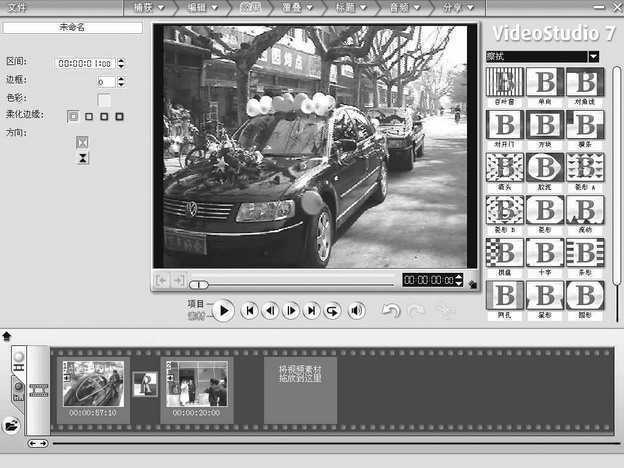Jump to the start with Home button
This screenshot has height=468, width=624.
tap(250, 311)
